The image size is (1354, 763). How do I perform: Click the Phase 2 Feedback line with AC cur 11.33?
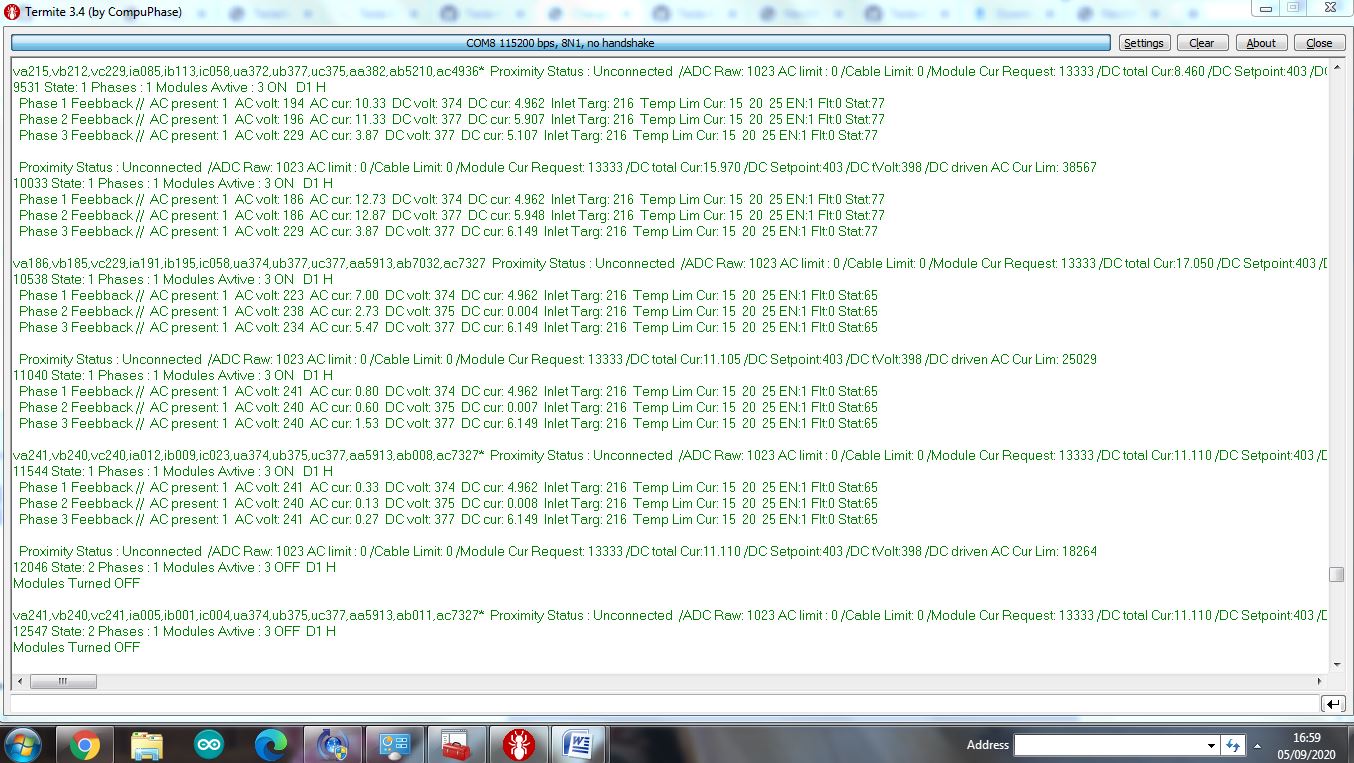[452, 119]
